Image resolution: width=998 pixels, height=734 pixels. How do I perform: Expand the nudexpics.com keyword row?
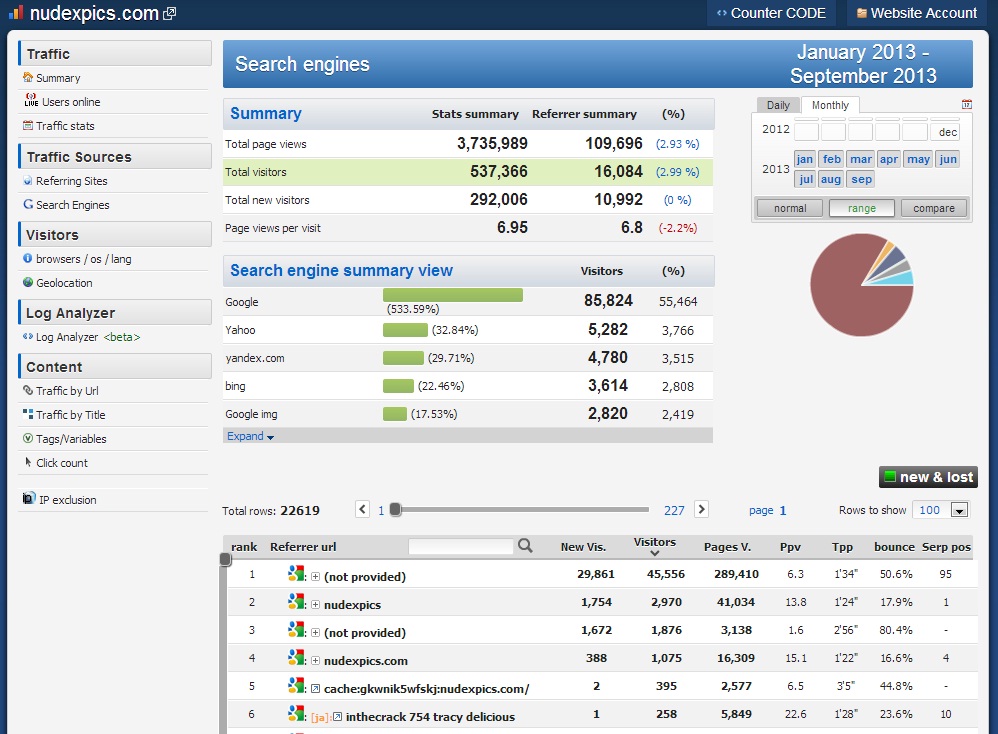(315, 661)
